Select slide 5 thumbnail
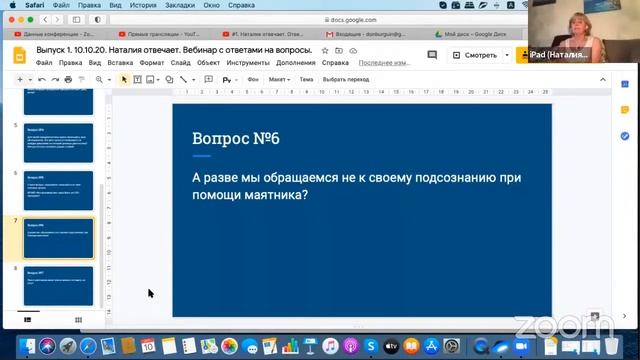Image resolution: width=640 pixels, height=360 pixels. [58, 143]
